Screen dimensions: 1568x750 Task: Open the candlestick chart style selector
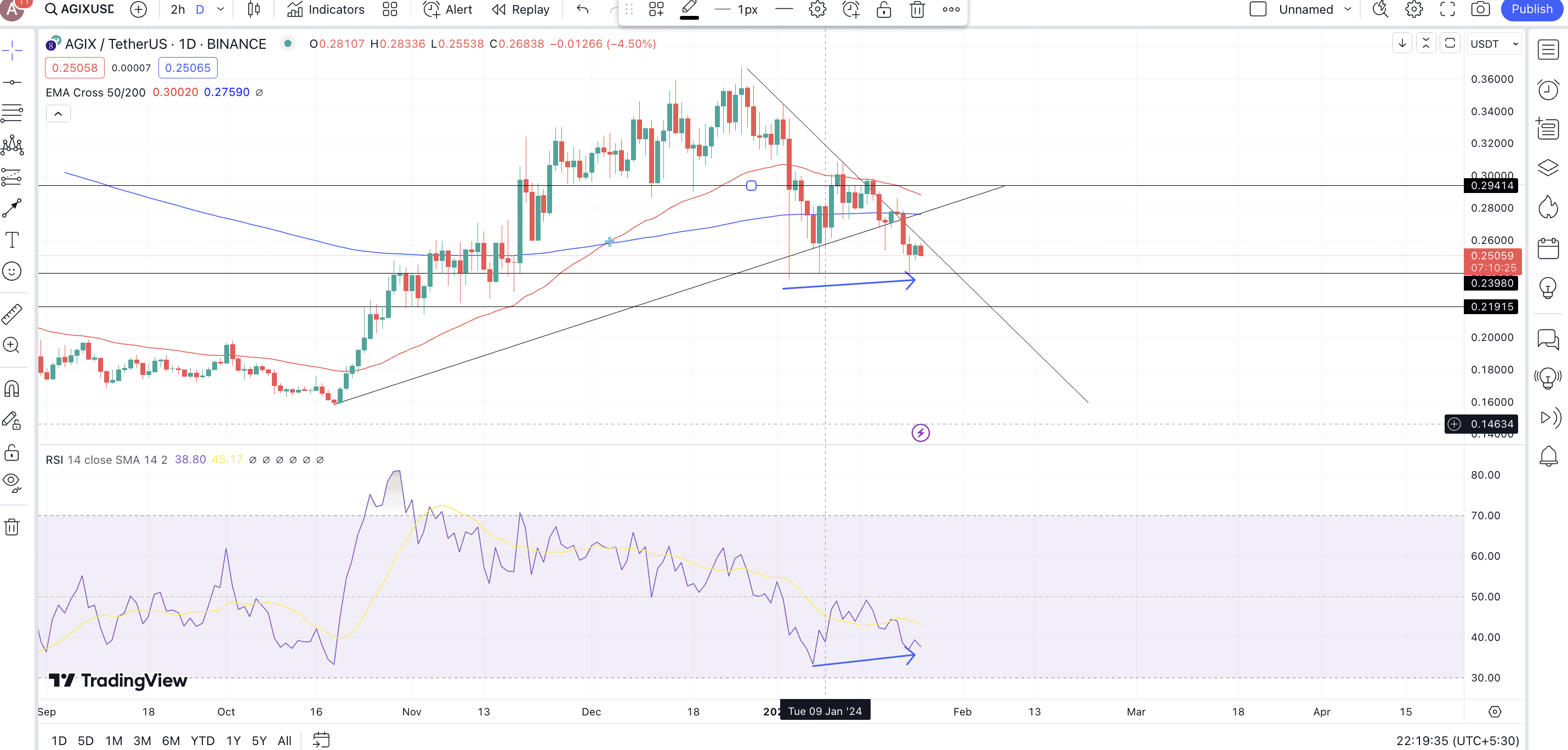[x=254, y=9]
